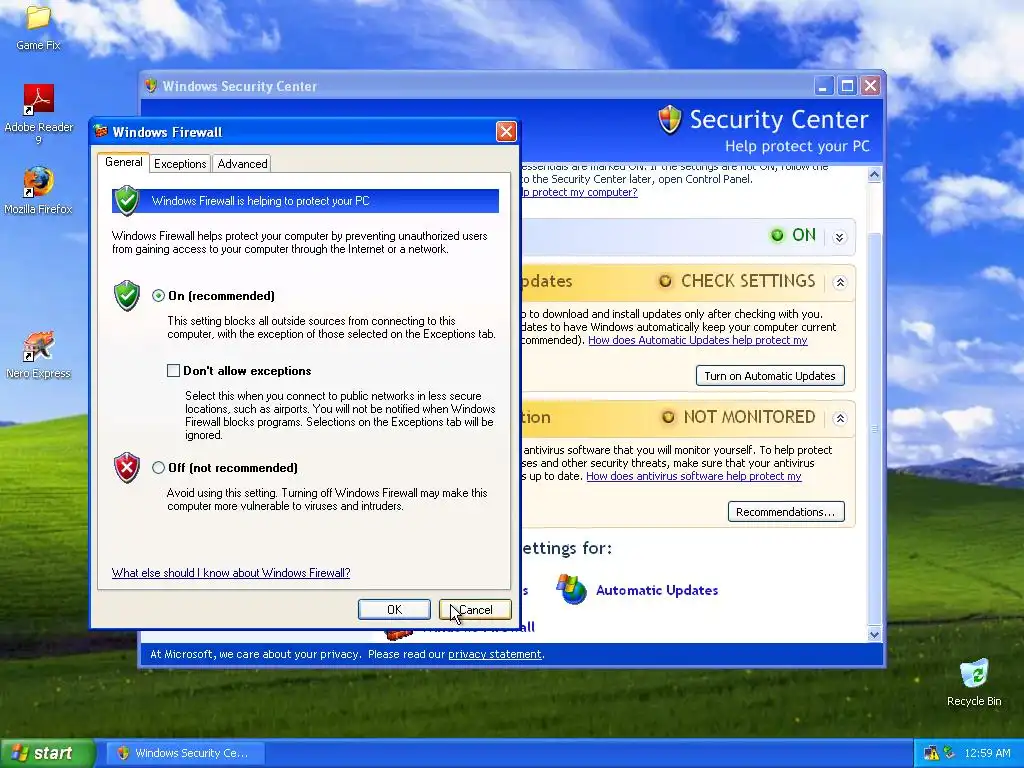This screenshot has height=768, width=1024.
Task: Click the Start button
Action: (47, 753)
